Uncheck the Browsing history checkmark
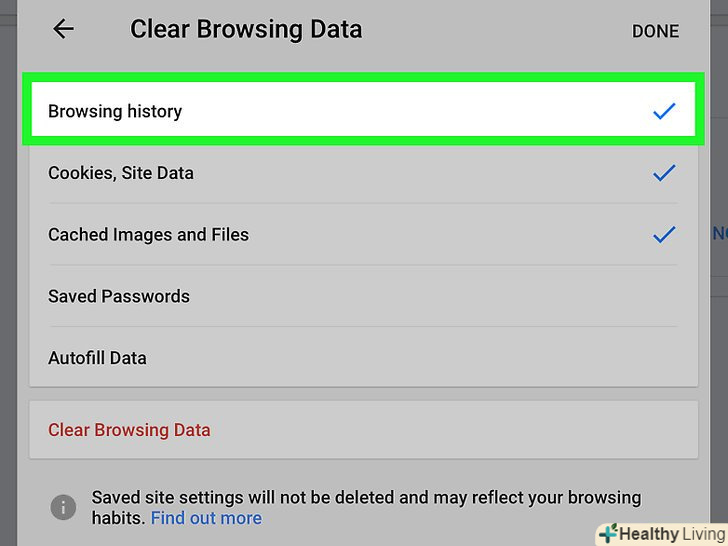Image resolution: width=728 pixels, height=546 pixels. point(664,112)
